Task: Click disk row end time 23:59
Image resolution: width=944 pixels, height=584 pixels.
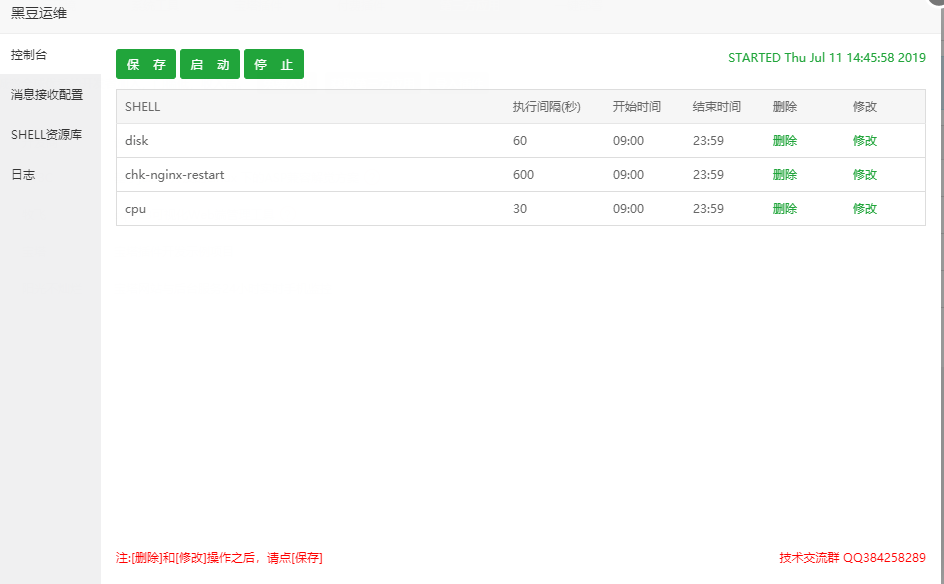Action: [708, 141]
